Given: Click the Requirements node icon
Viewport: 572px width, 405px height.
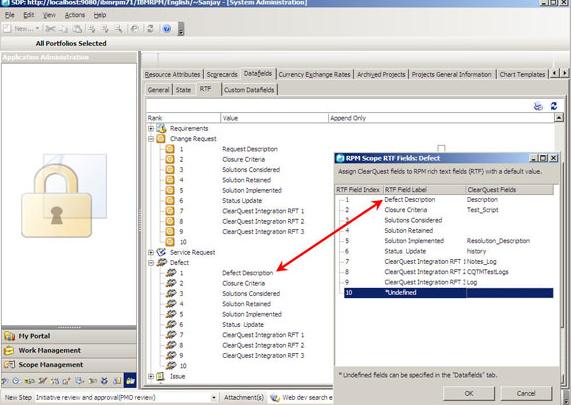Looking at the screenshot, I should (x=161, y=128).
